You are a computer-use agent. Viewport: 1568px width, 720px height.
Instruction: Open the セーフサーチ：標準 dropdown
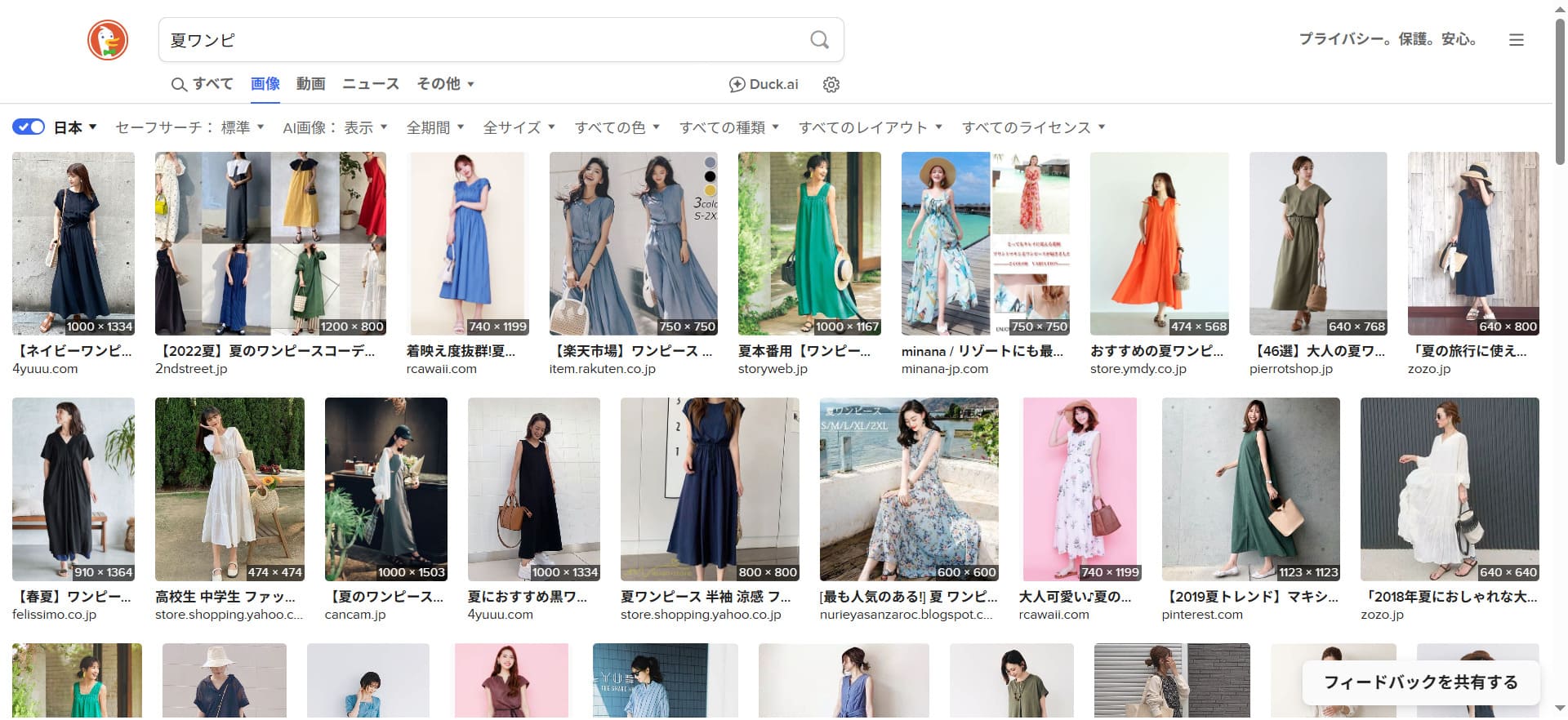(x=190, y=127)
